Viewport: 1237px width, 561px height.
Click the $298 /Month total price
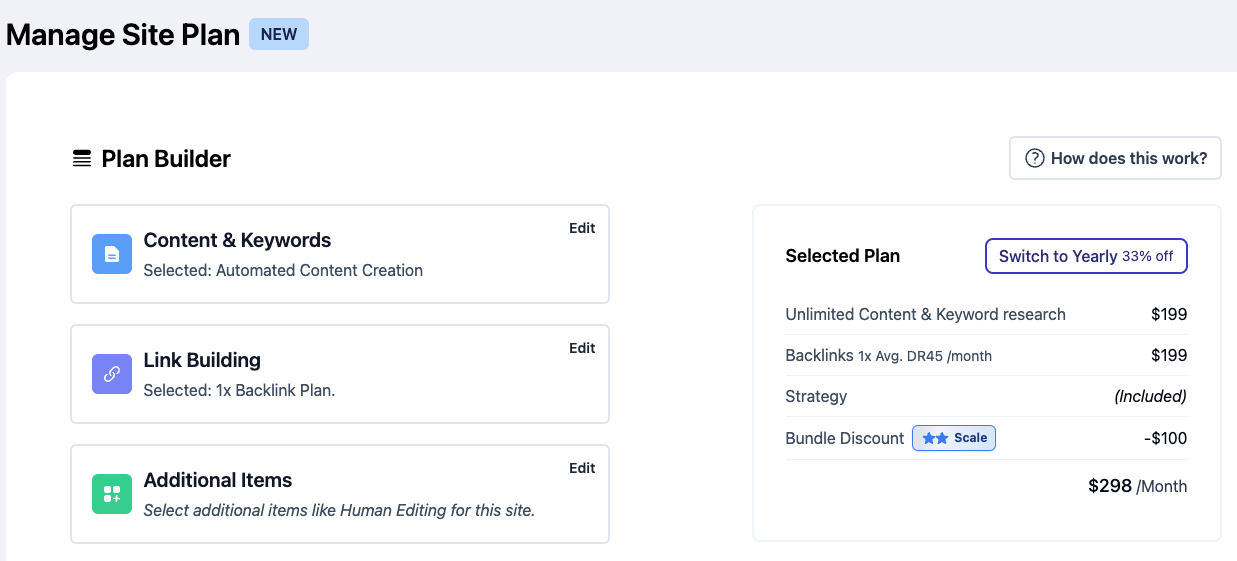click(1137, 486)
